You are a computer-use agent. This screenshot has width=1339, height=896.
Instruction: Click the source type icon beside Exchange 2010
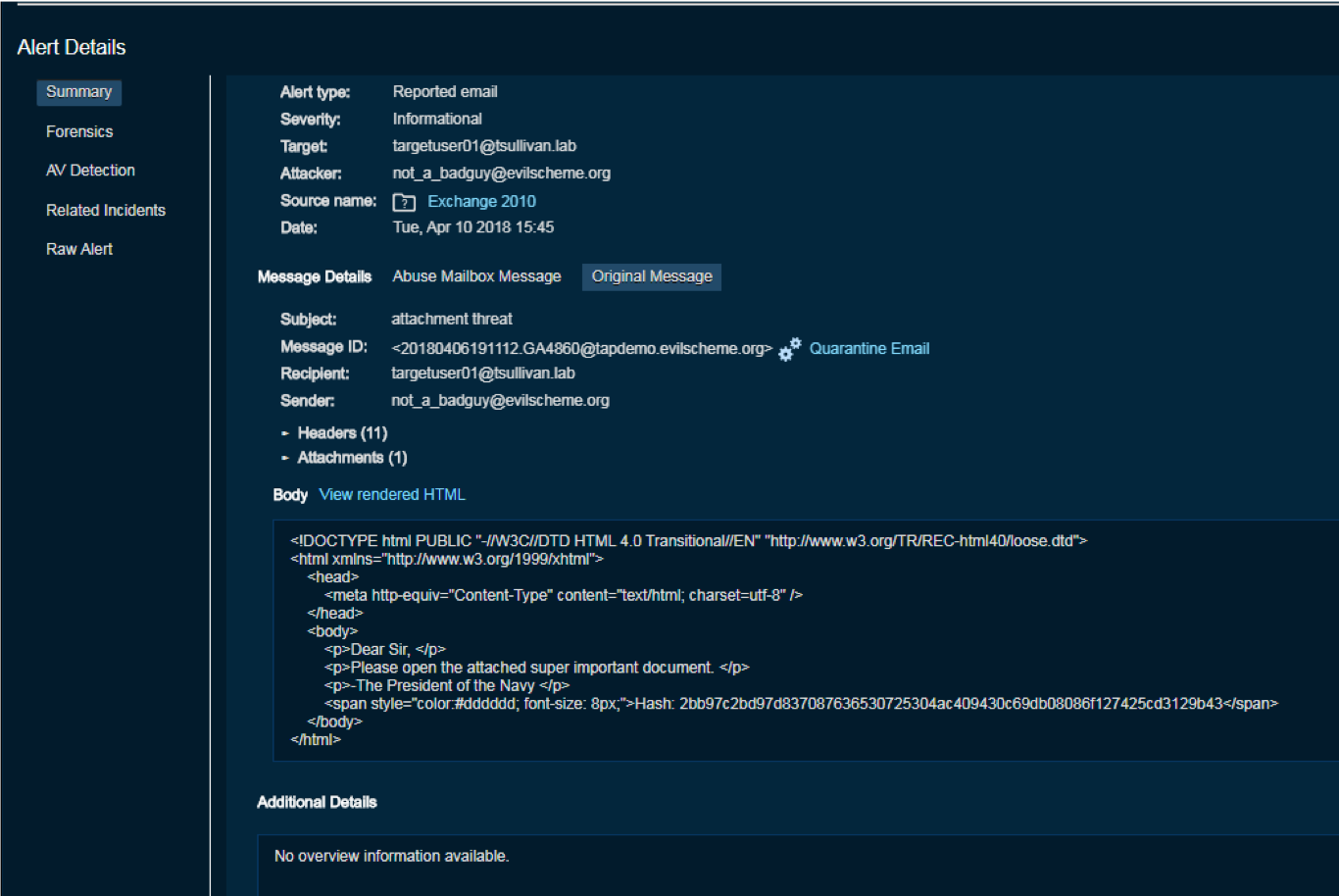pos(404,202)
